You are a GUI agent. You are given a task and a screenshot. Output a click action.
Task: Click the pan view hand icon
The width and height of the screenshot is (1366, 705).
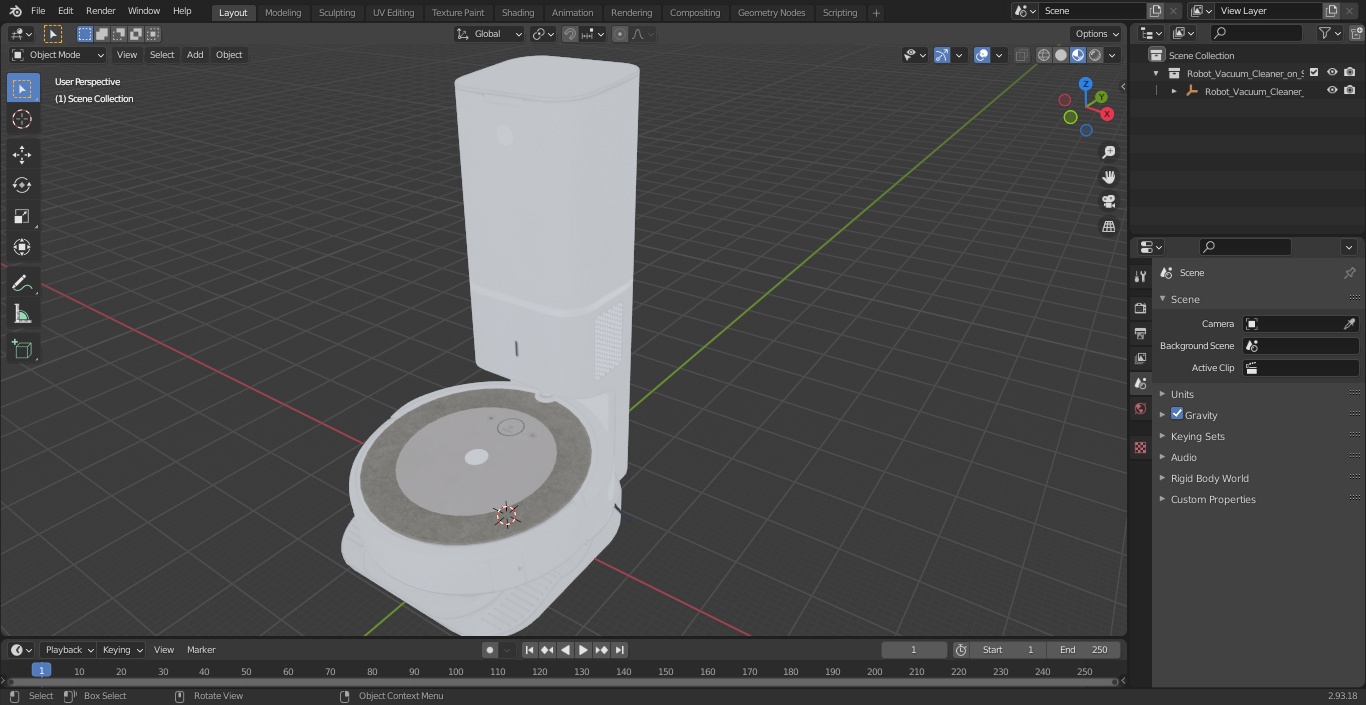(1108, 177)
